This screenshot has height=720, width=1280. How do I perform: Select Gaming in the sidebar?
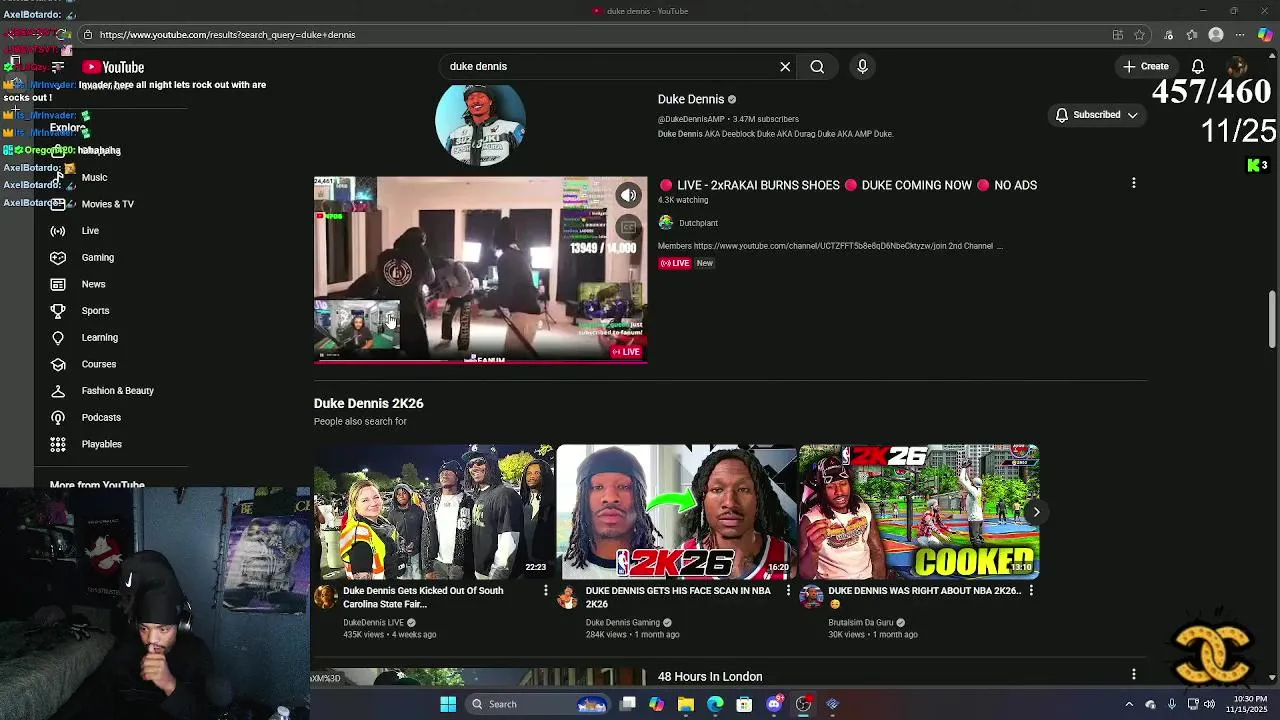tap(97, 257)
